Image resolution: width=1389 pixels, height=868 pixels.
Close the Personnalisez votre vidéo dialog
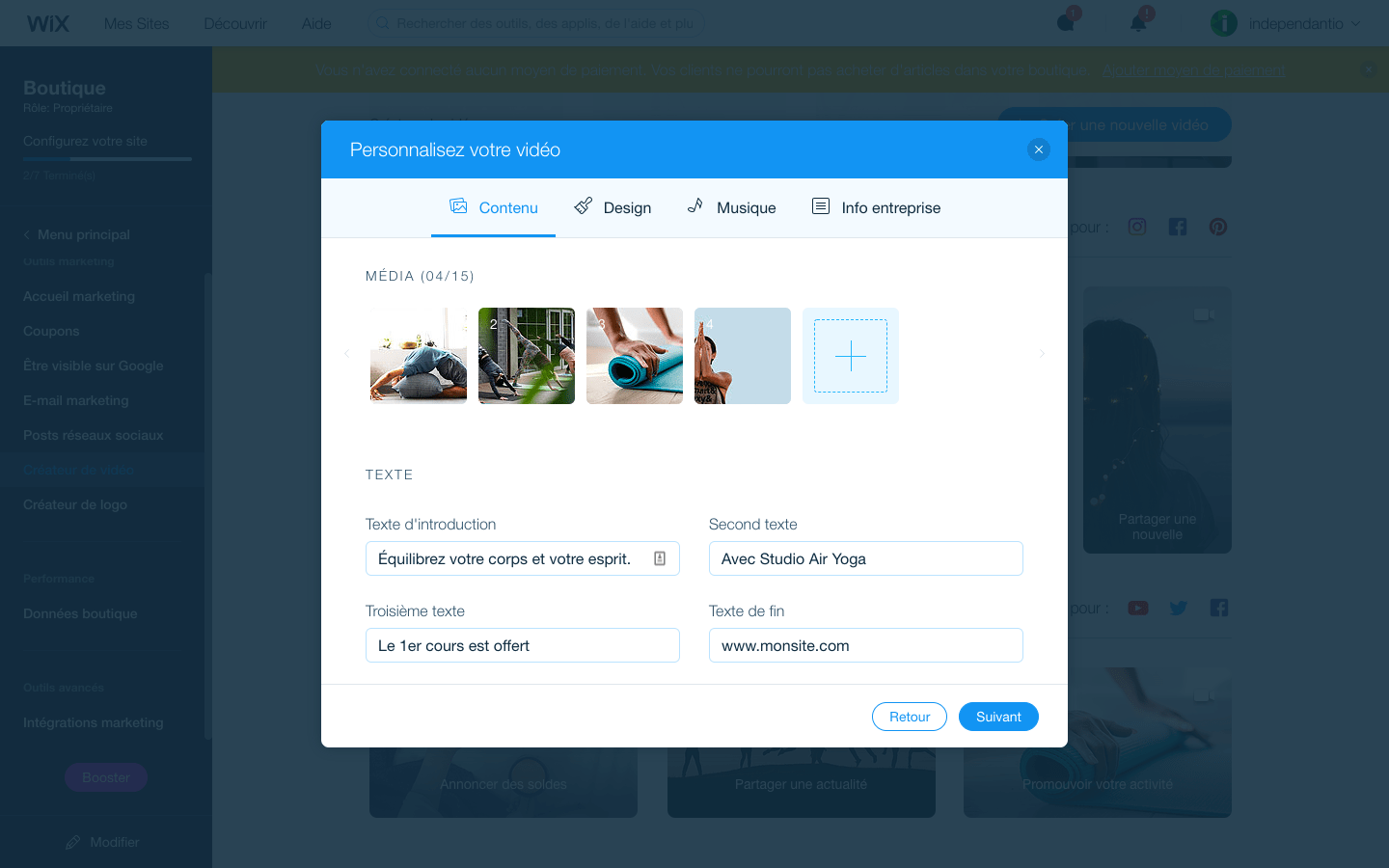(x=1038, y=149)
